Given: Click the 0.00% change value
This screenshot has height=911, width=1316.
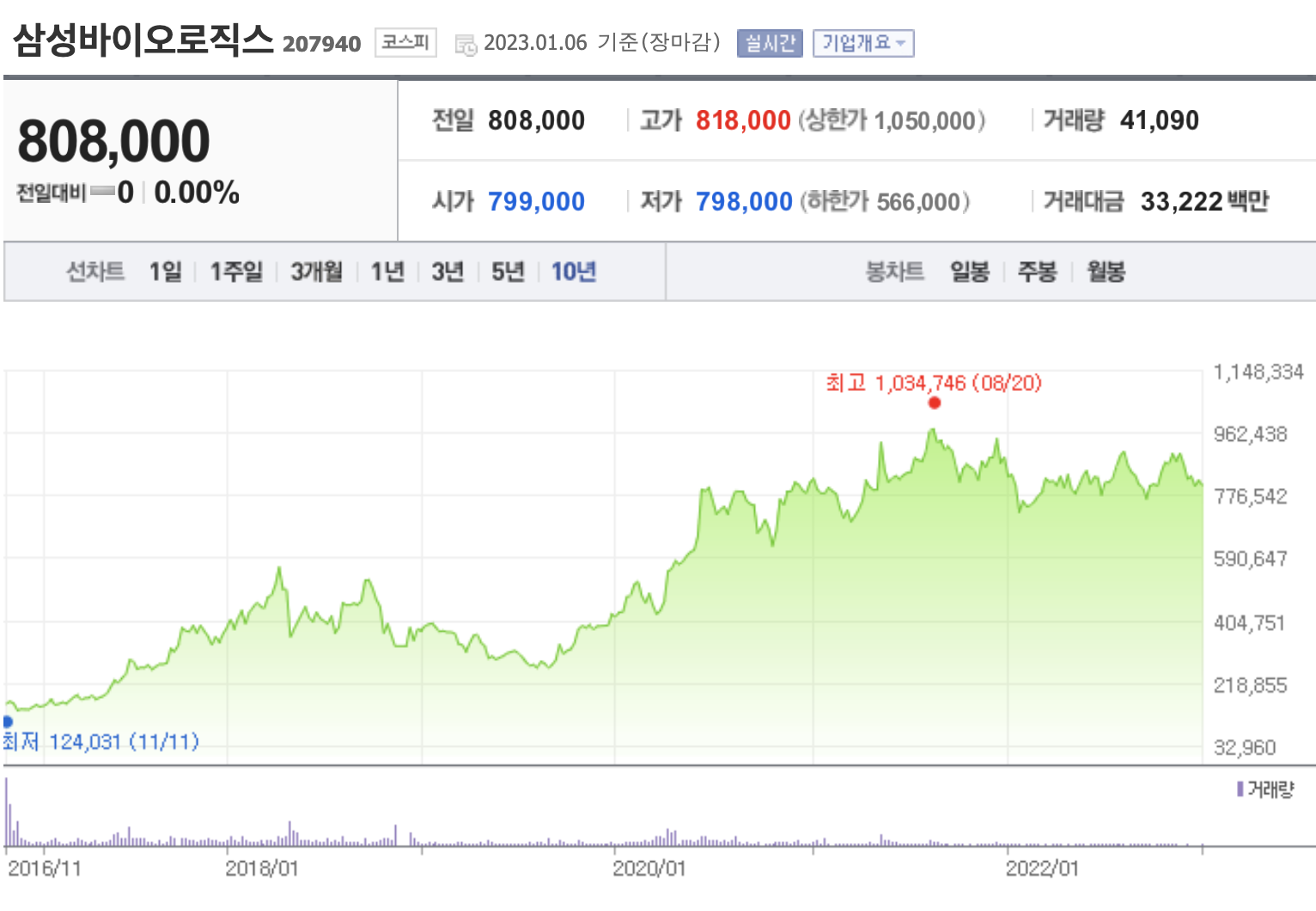Looking at the screenshot, I should point(197,192).
